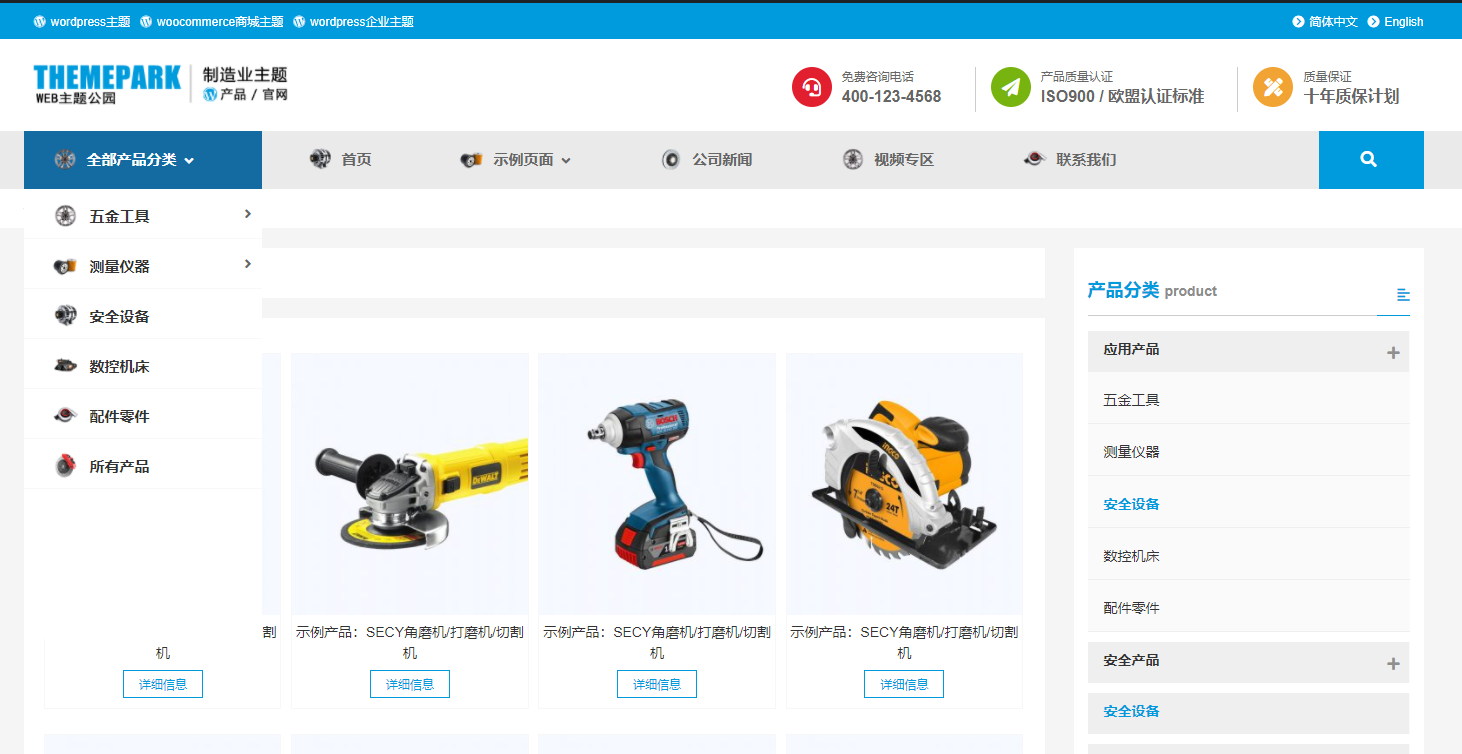Screen dimensions: 1462x754
Task: Expand the 安全产品 category with plus sign
Action: (1394, 661)
